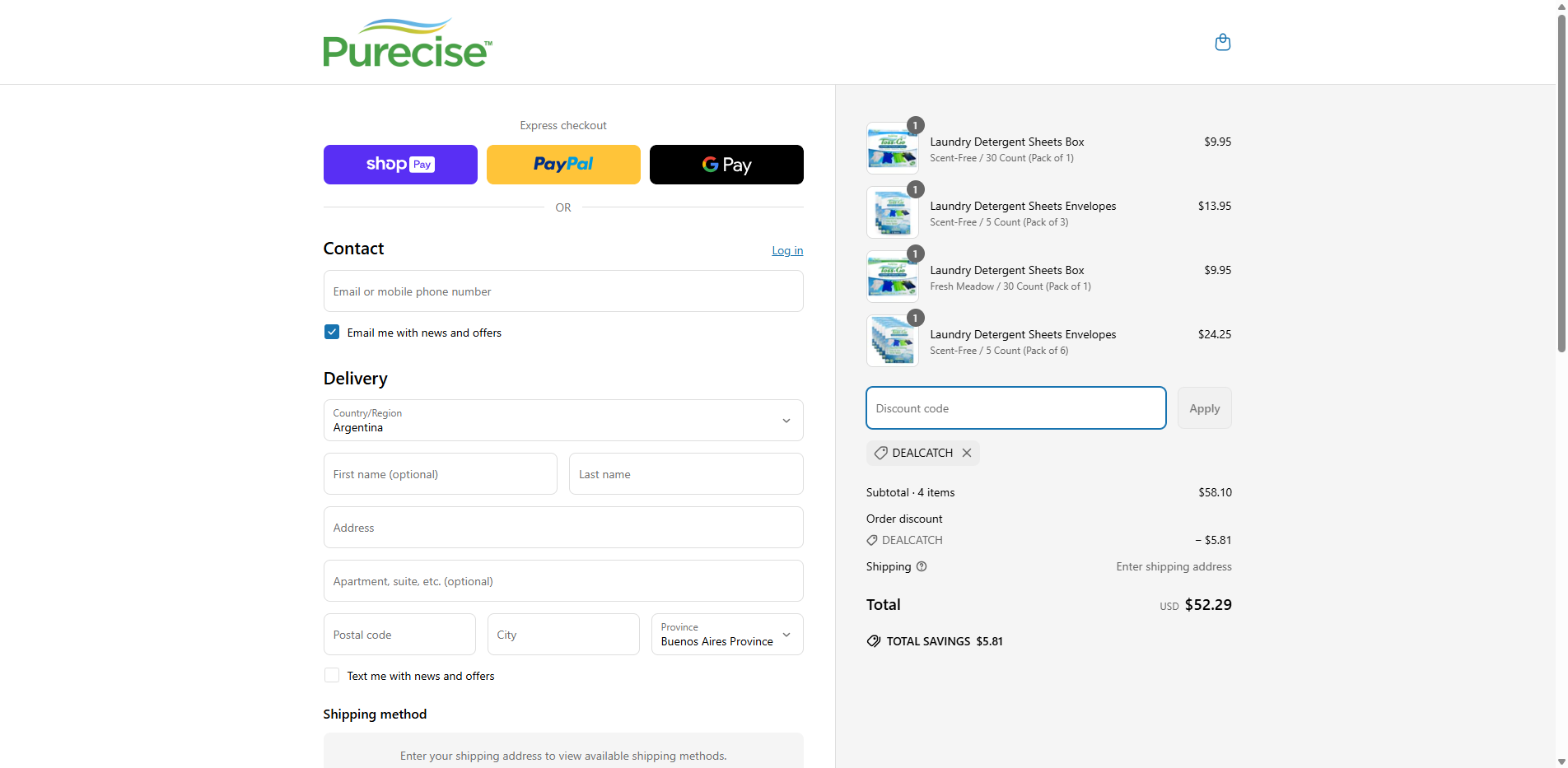This screenshot has width=1568, height=768.
Task: Open the Country/Region dropdown
Action: 563,421
